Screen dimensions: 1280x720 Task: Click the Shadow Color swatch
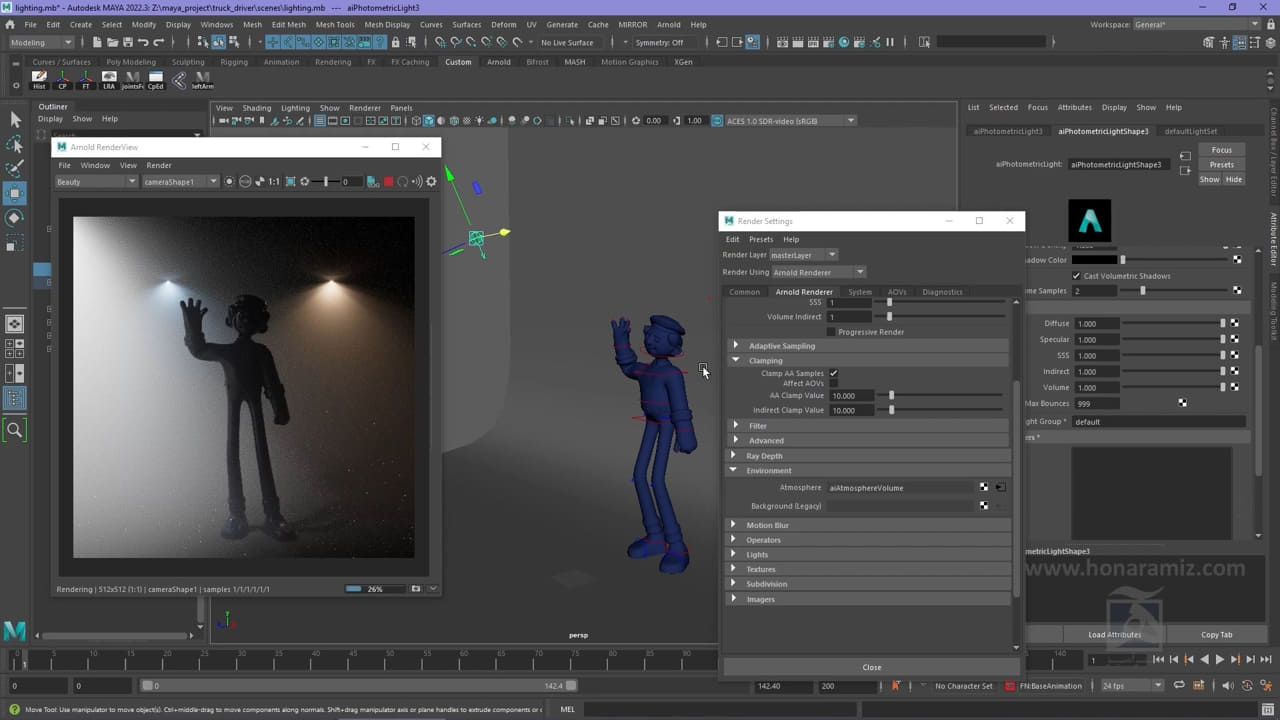pyautogui.click(x=1095, y=260)
